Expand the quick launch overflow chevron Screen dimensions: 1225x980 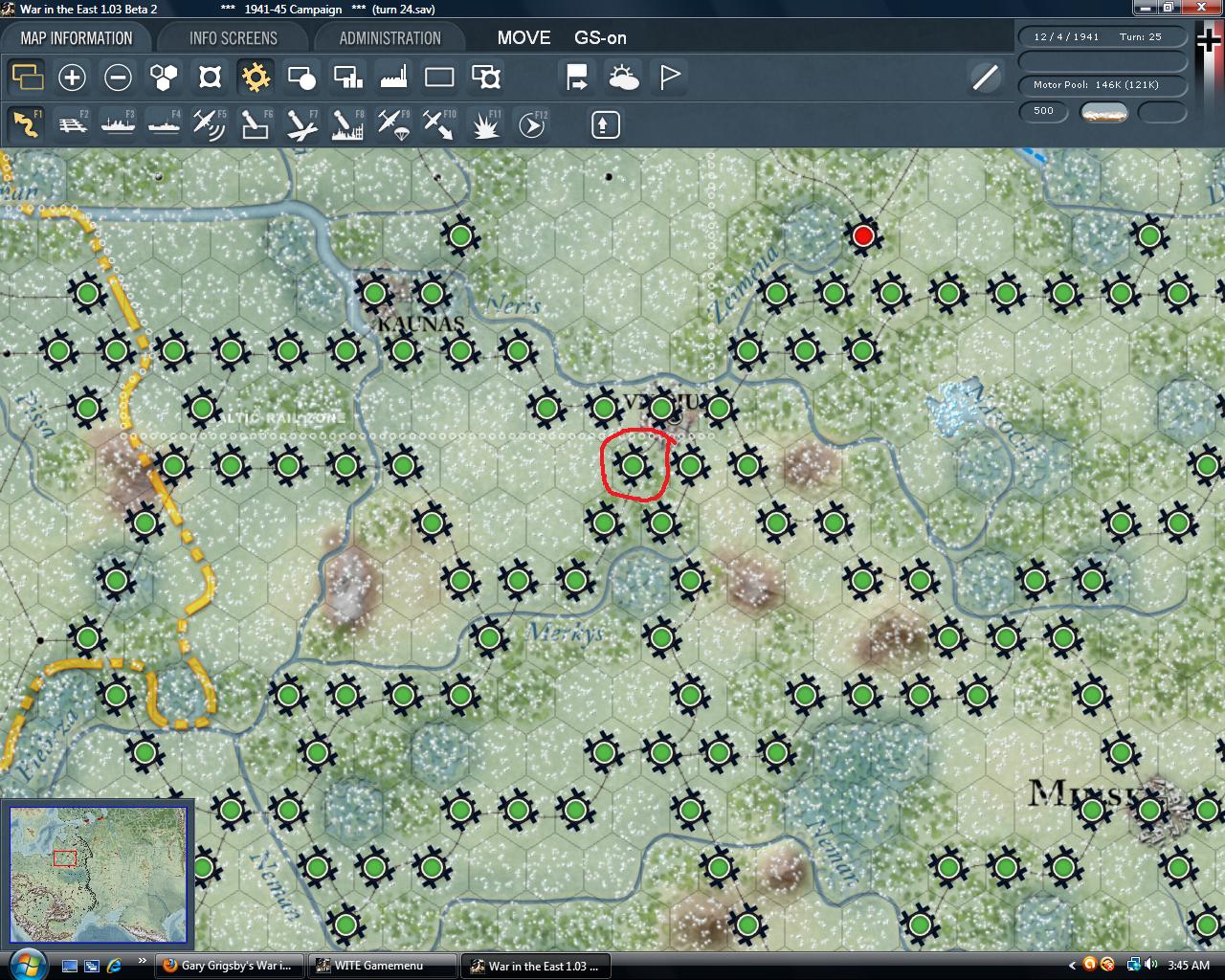tap(143, 961)
